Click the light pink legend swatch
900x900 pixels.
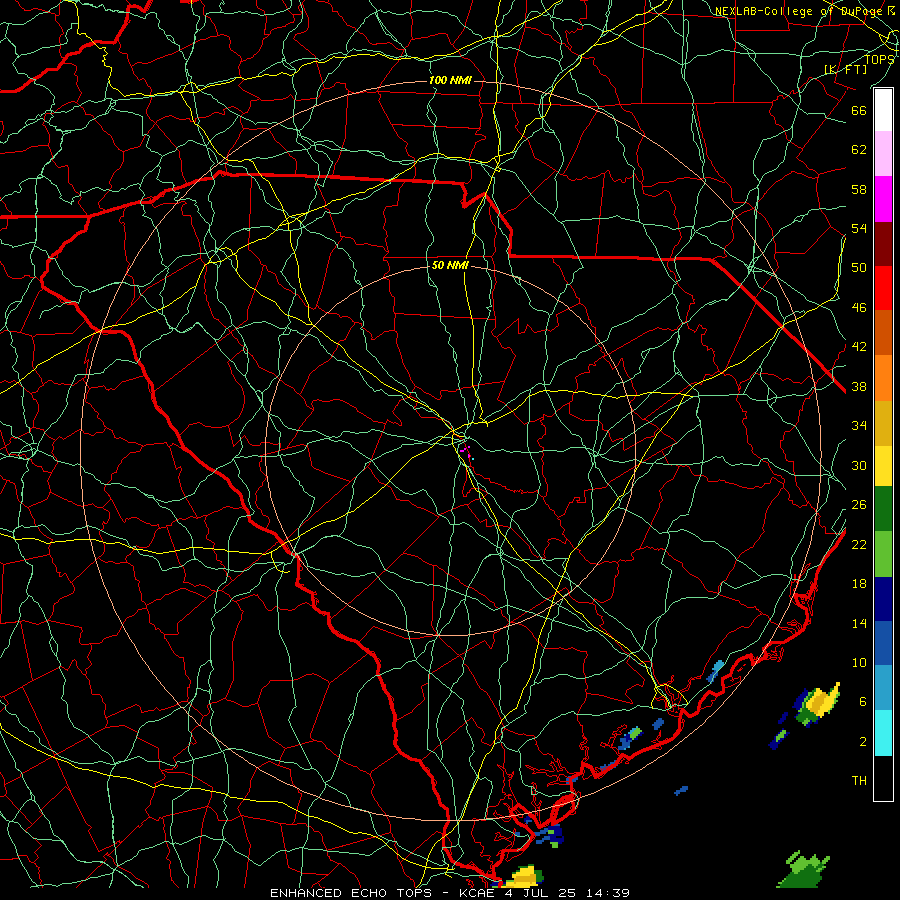click(883, 154)
